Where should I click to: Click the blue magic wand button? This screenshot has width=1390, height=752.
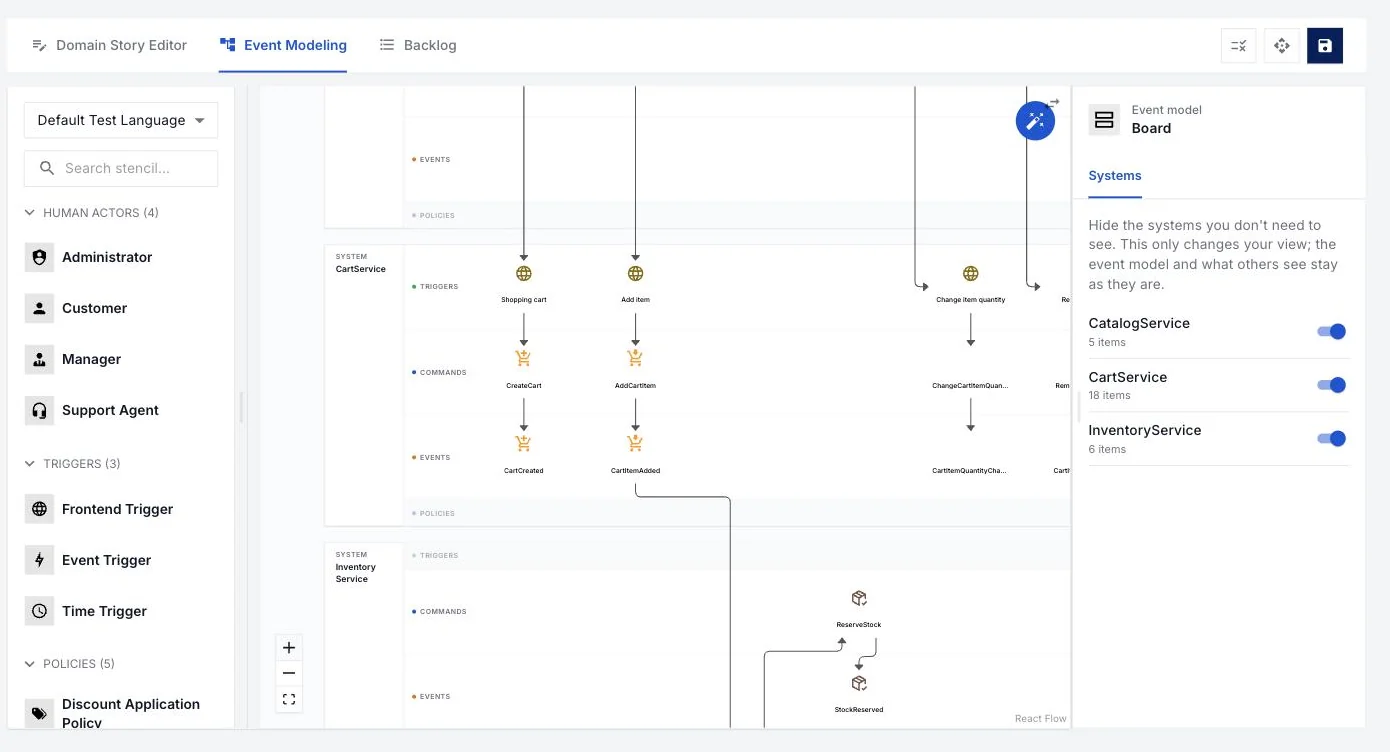1035,121
